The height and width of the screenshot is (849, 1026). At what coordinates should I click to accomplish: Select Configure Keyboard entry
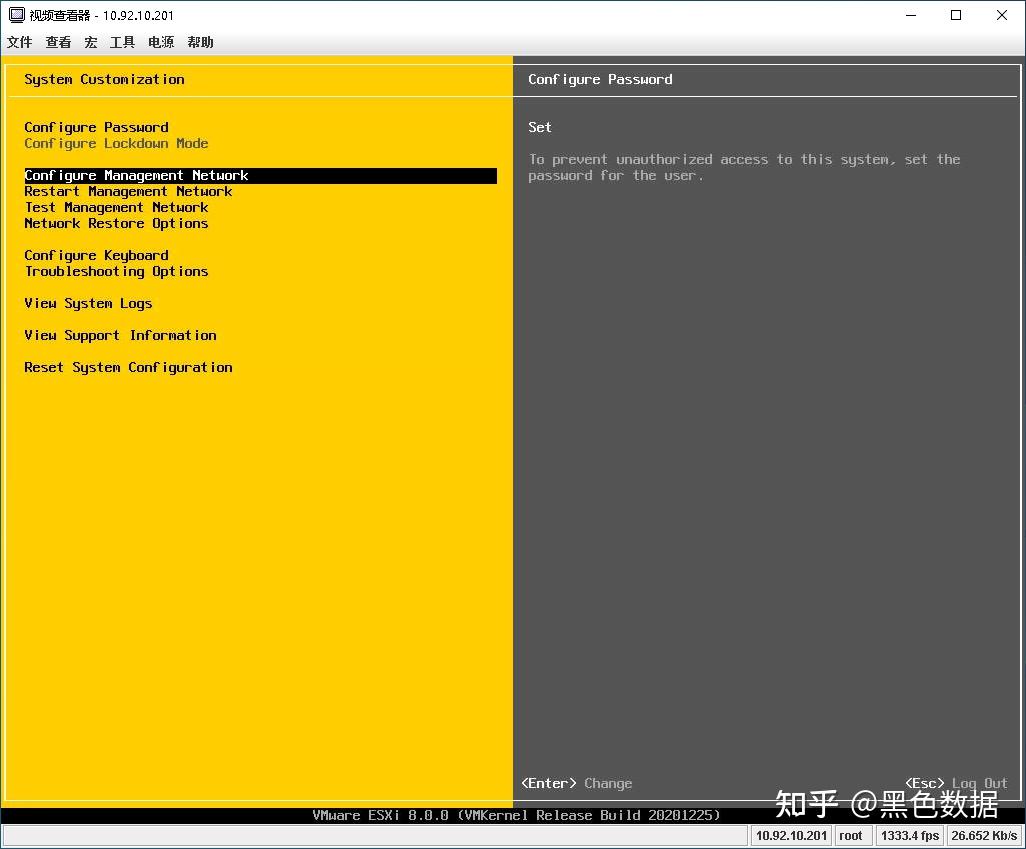(x=96, y=255)
